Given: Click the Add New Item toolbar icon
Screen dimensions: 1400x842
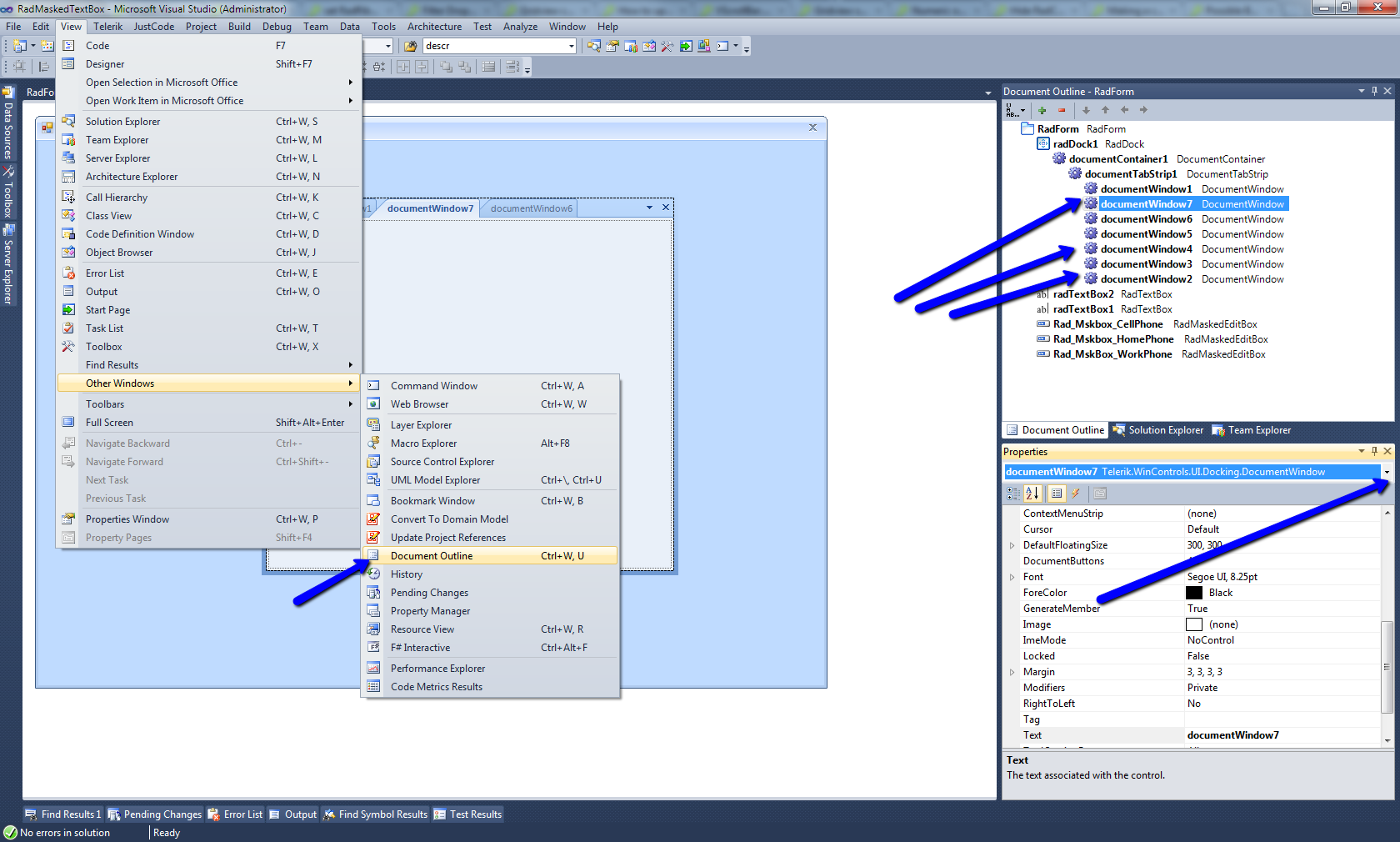Looking at the screenshot, I should pos(47,46).
